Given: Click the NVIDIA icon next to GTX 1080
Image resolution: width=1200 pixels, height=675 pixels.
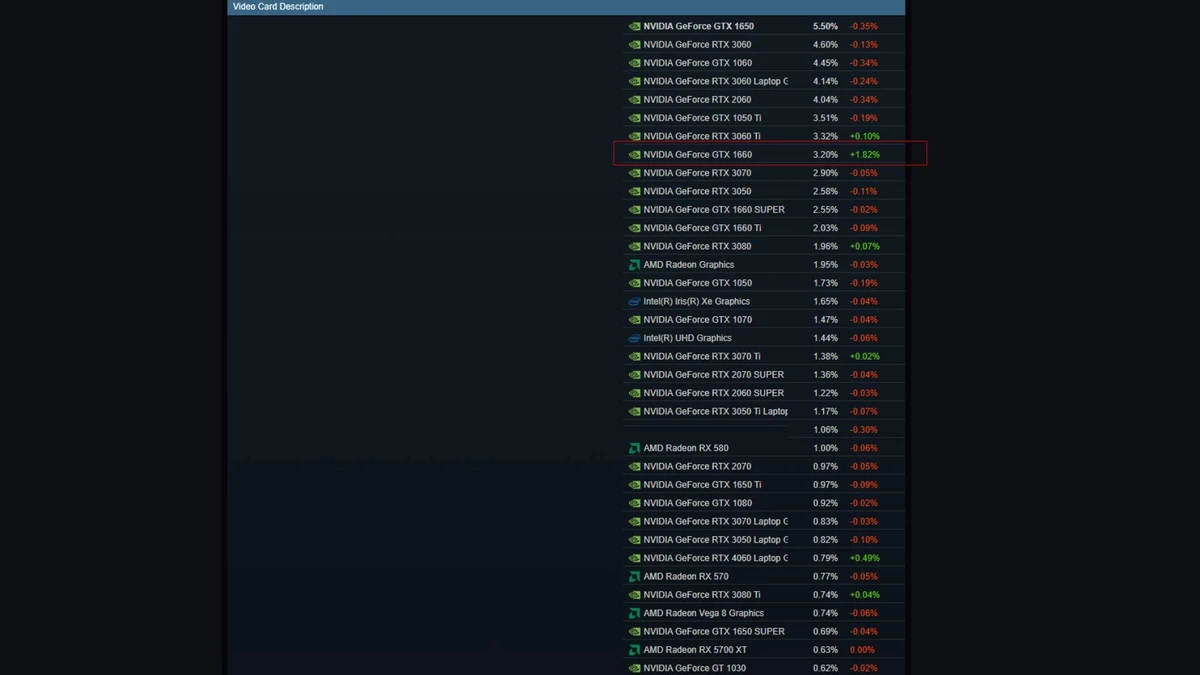Looking at the screenshot, I should click(634, 504).
